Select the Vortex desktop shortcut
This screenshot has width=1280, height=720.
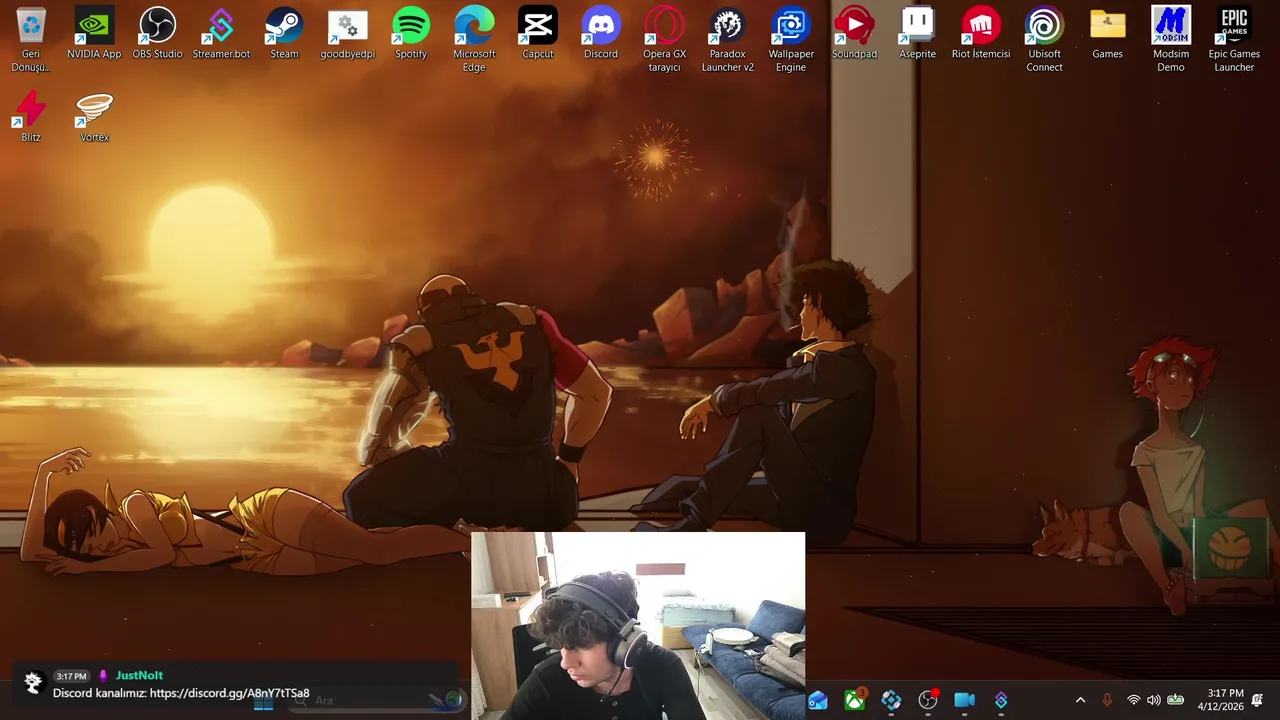coord(94,117)
